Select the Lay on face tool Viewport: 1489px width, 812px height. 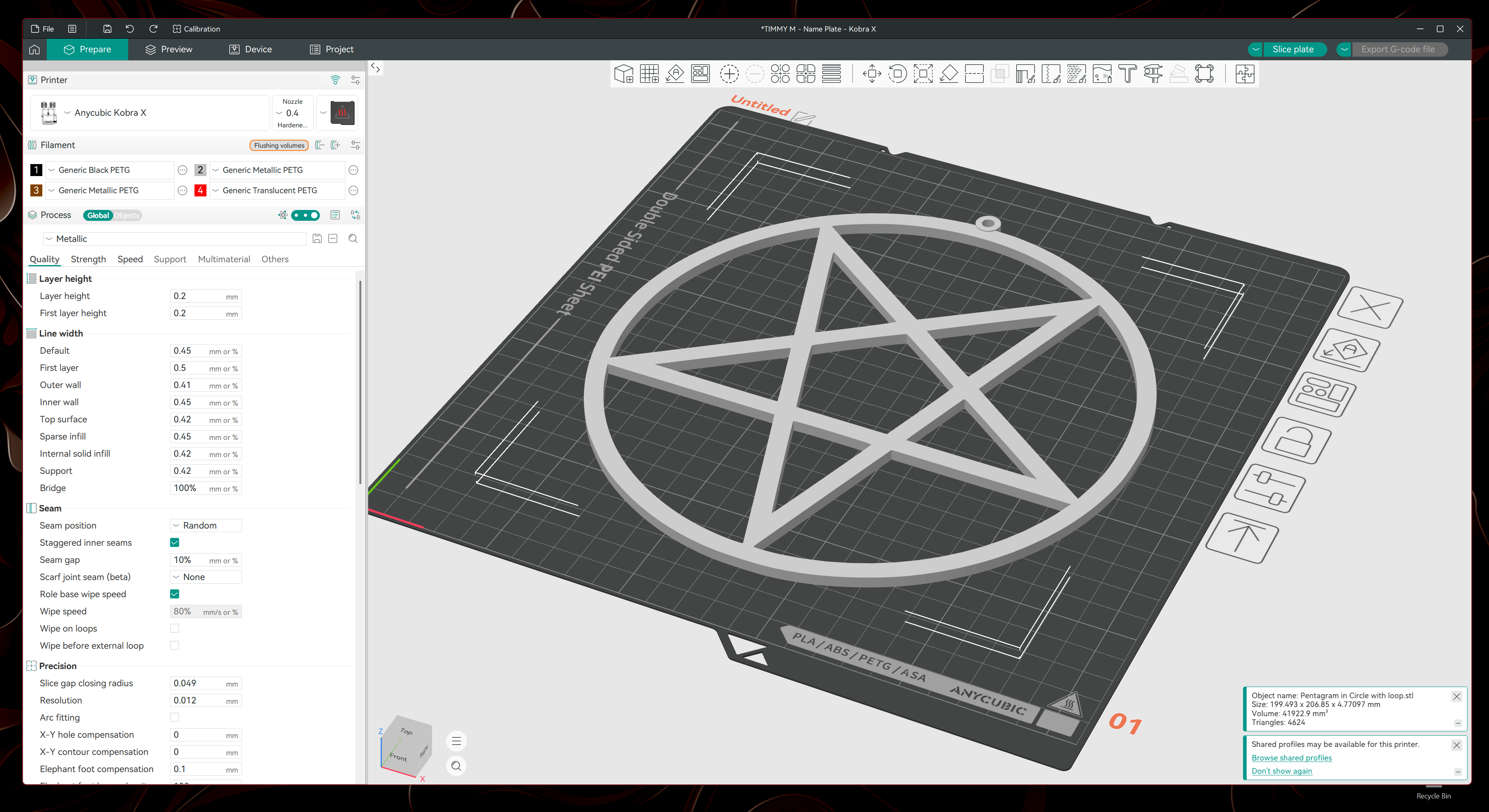(949, 74)
